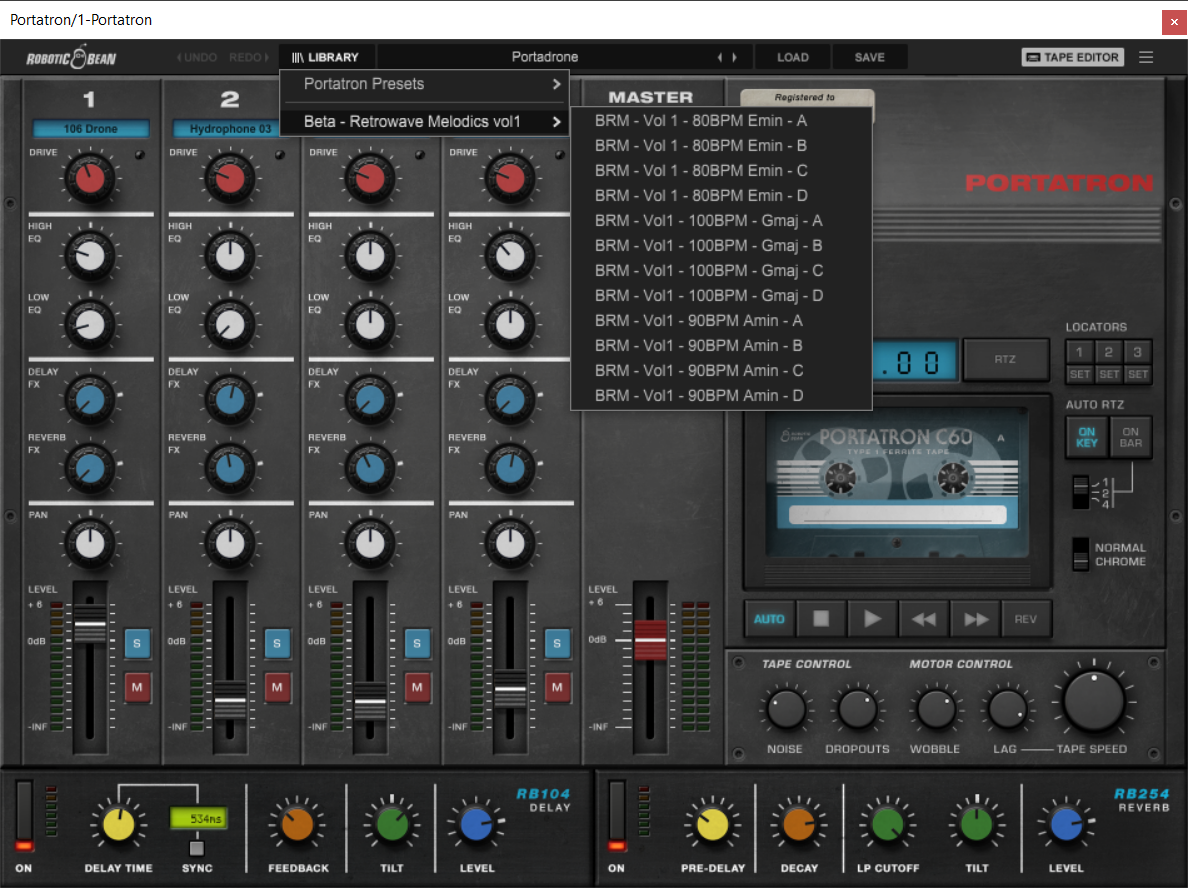Click the rewind transport button
Viewport: 1188px width, 888px height.
pyautogui.click(x=924, y=619)
